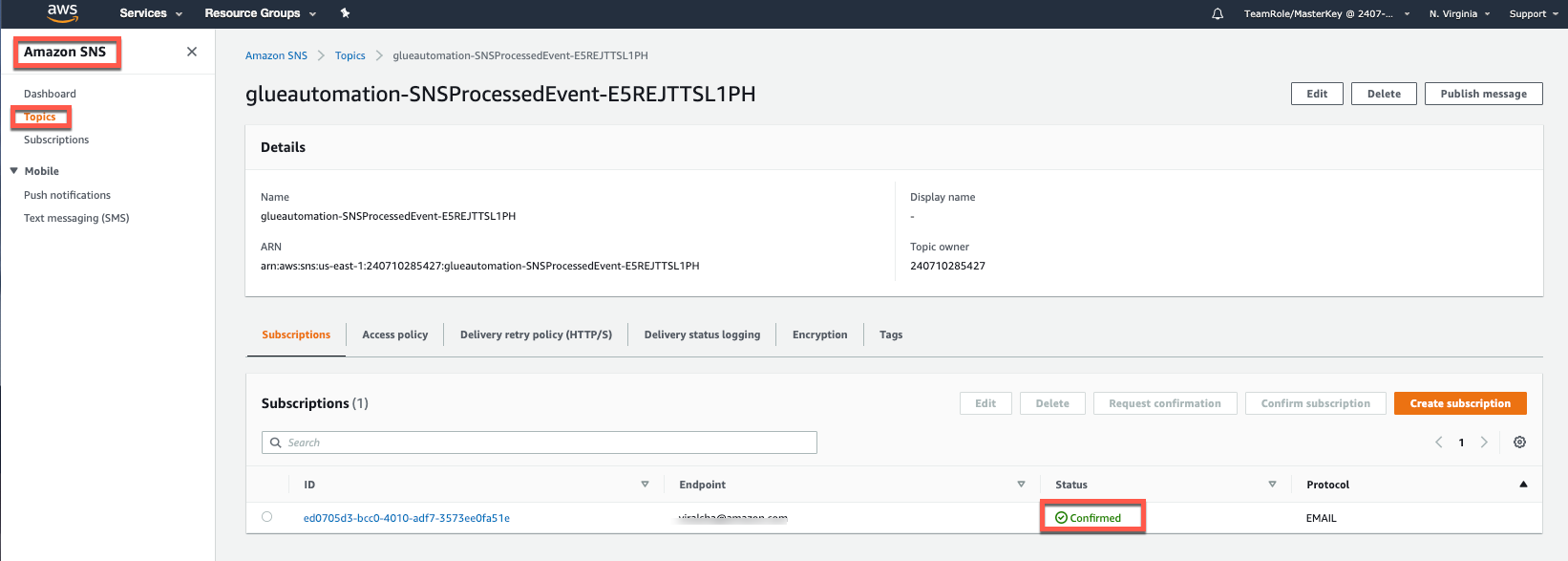The image size is (1568, 561).
Task: Open the Status column filter arrow
Action: tap(1272, 485)
